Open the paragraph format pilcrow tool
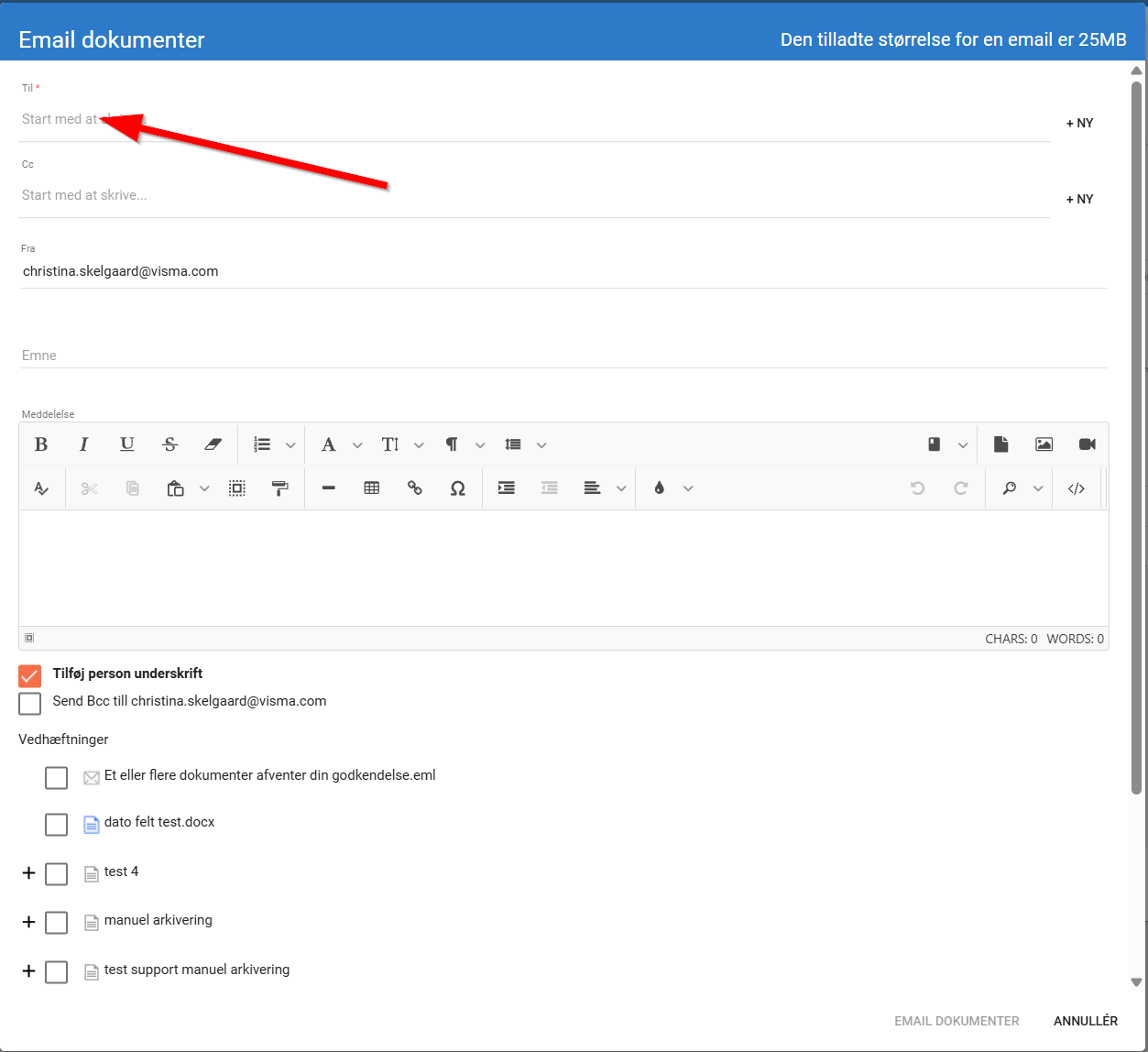Image resolution: width=1148 pixels, height=1052 pixels. click(452, 444)
